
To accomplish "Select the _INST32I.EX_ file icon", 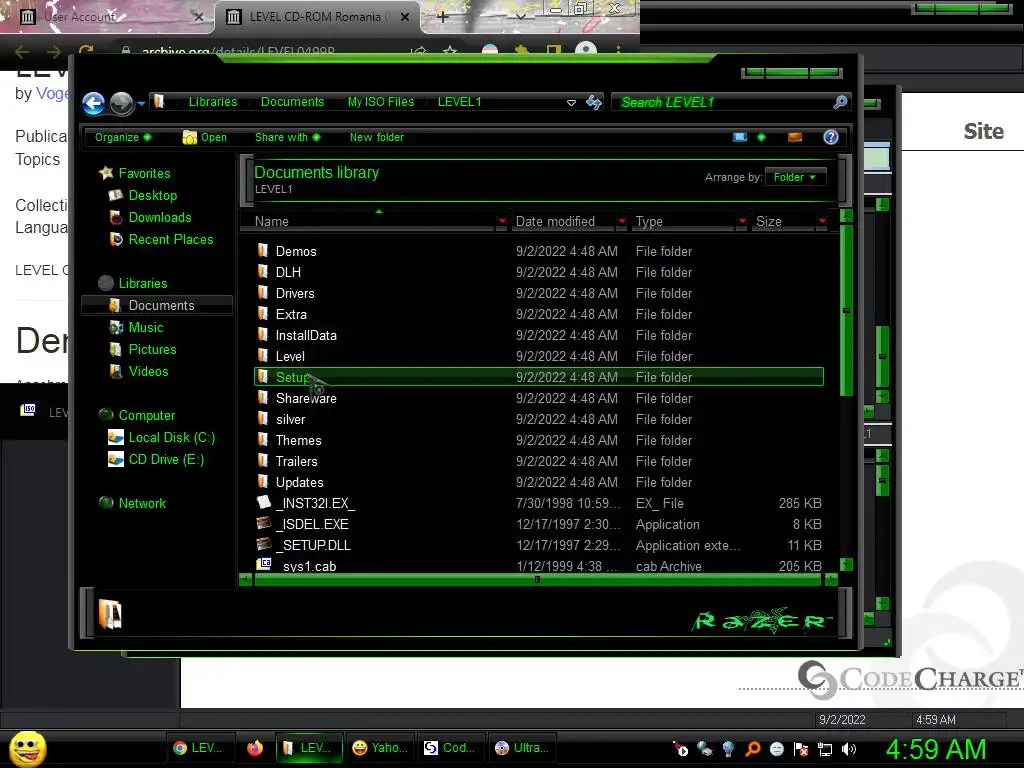I will [264, 502].
